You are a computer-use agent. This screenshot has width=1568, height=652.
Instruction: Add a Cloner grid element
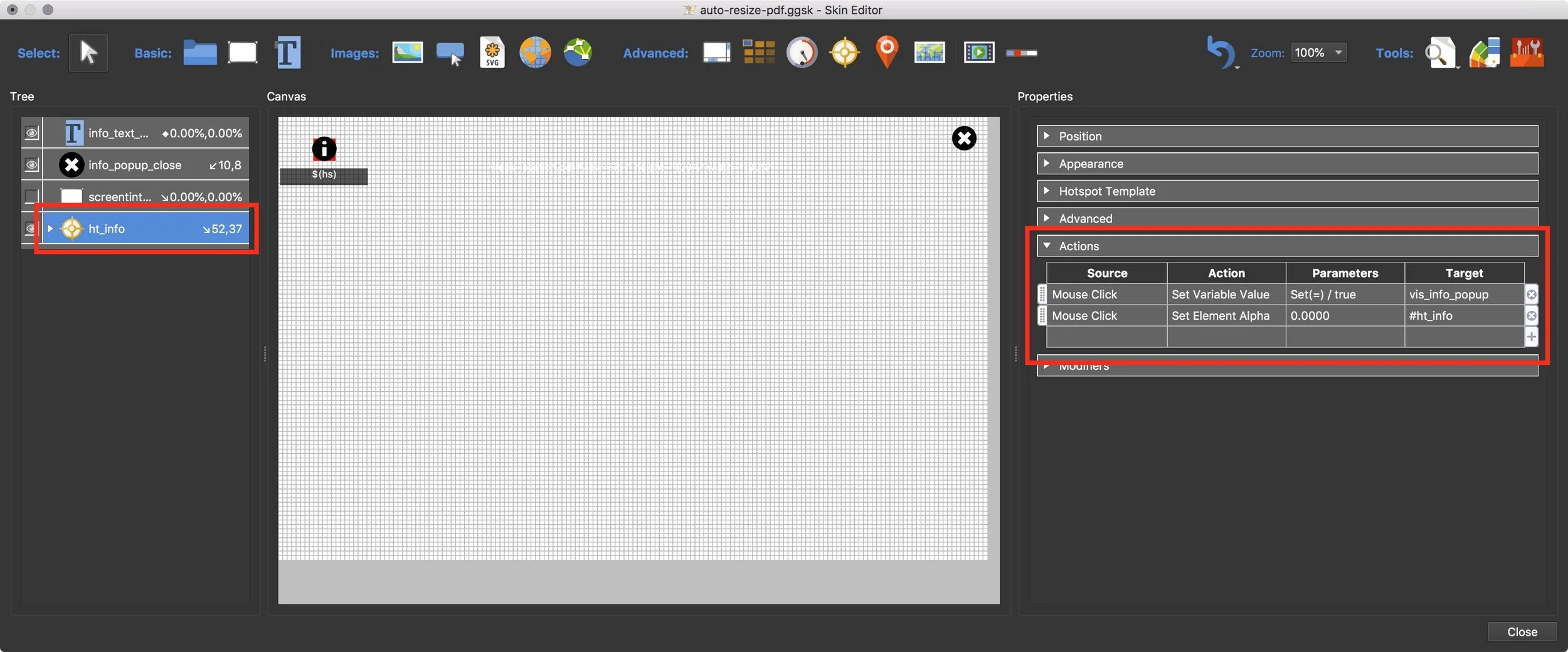tap(759, 53)
